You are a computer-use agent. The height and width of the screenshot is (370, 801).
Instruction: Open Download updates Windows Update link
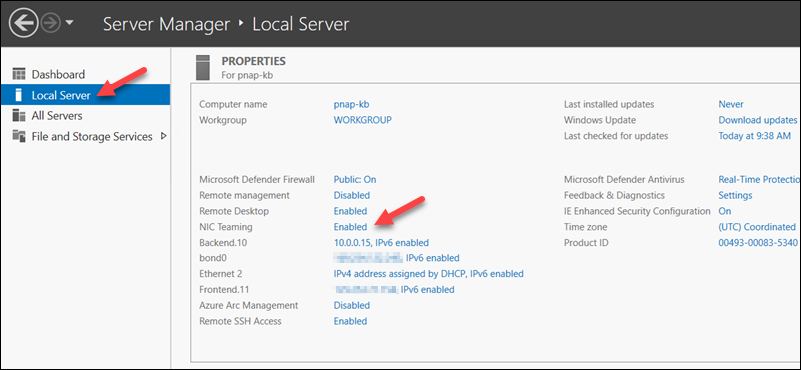(758, 120)
